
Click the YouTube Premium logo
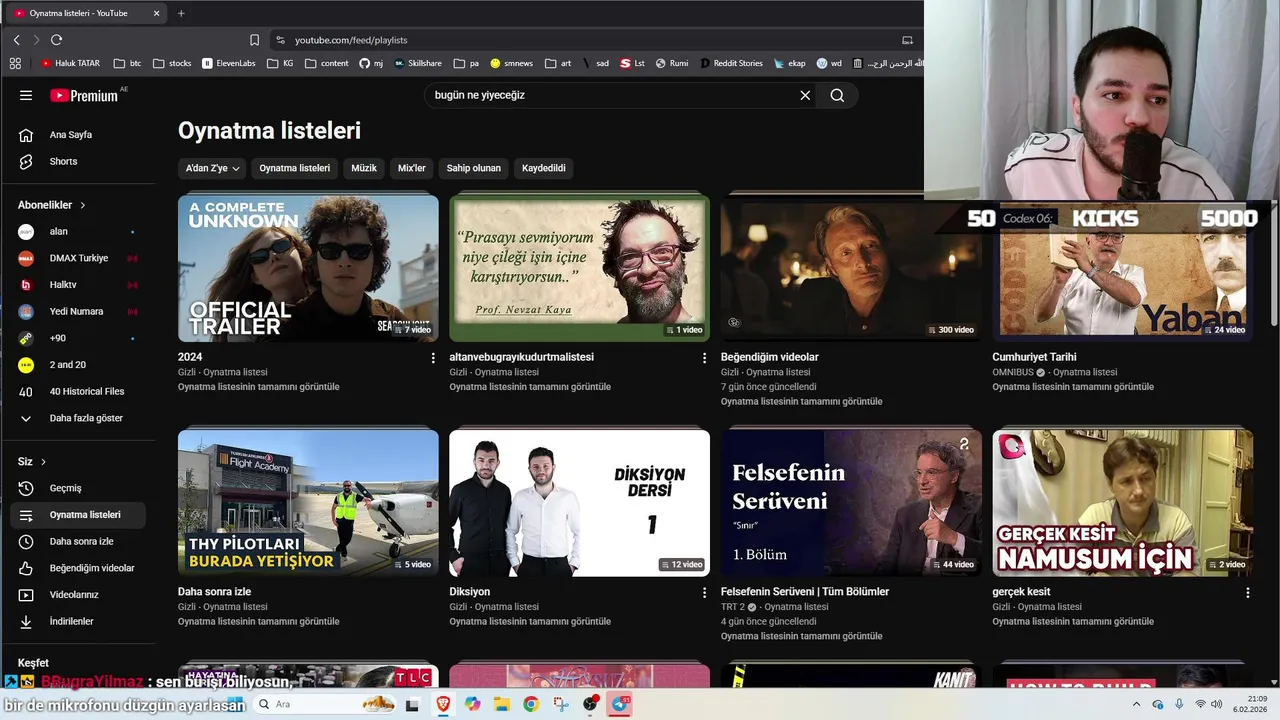coord(84,96)
